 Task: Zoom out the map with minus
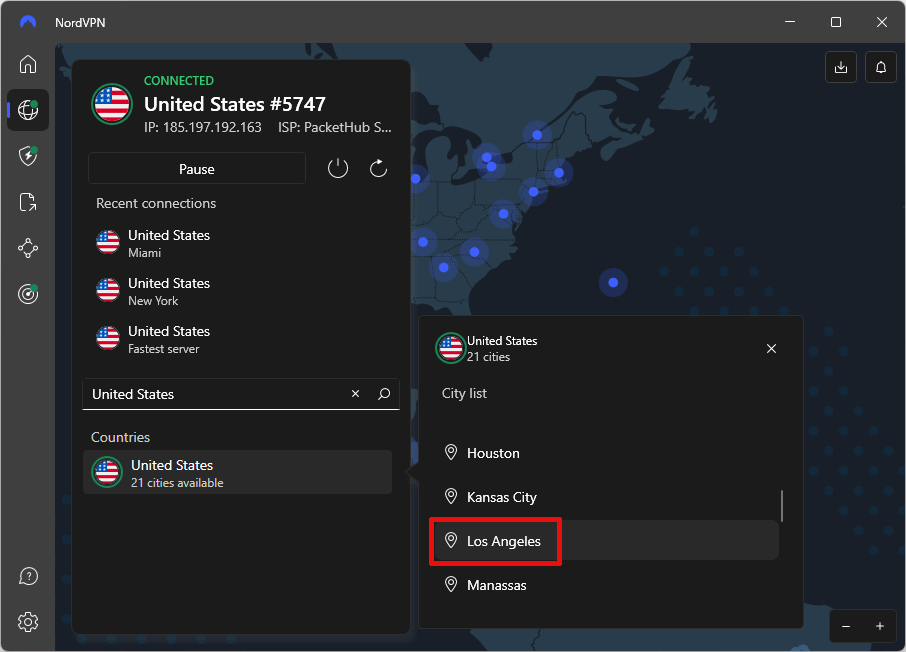pos(846,627)
